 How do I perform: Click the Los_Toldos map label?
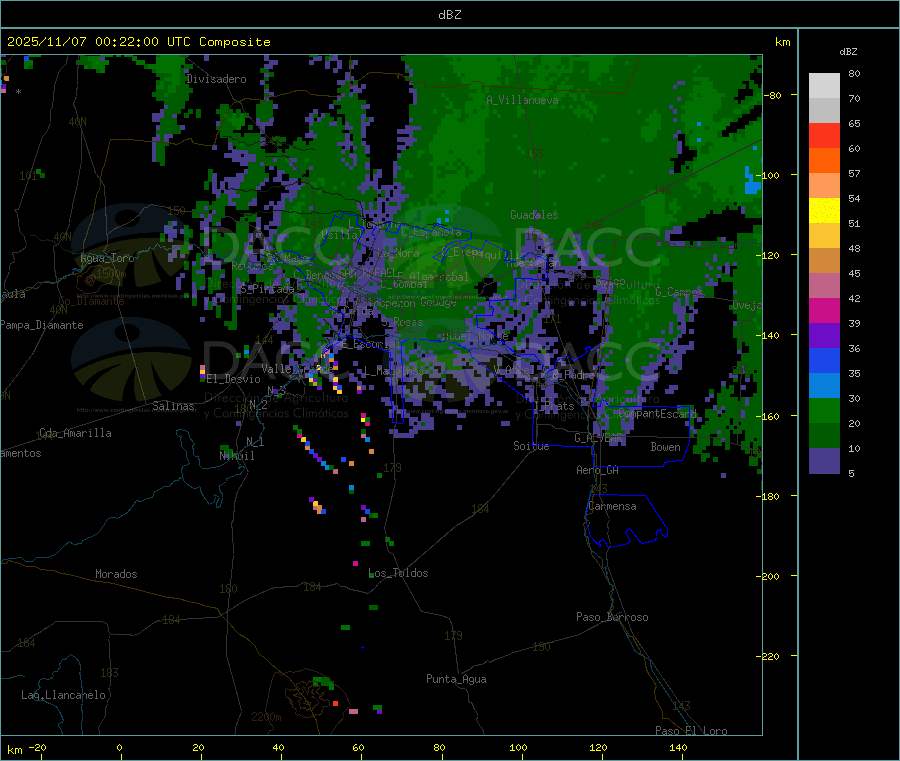(x=398, y=573)
